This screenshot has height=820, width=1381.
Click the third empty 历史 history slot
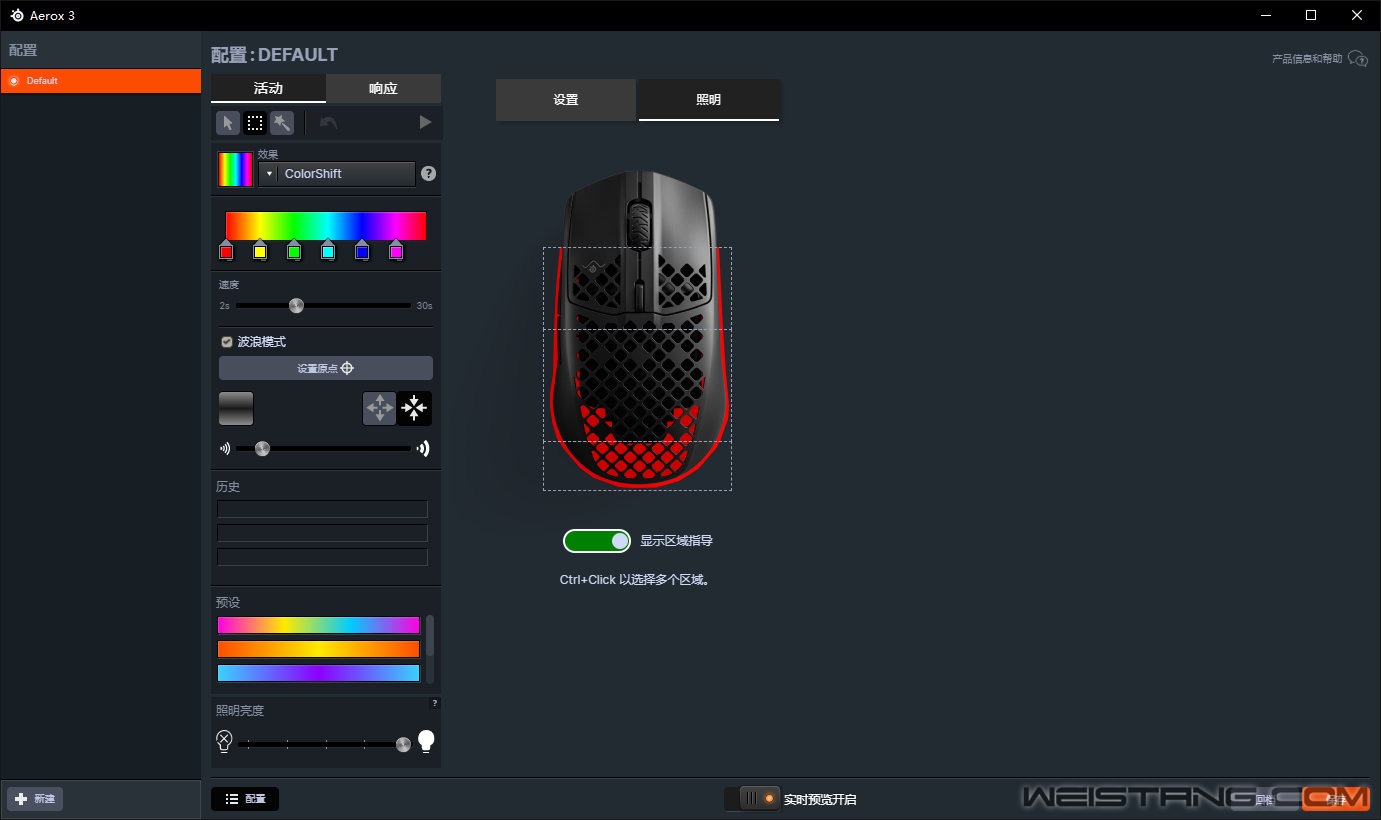(322, 557)
